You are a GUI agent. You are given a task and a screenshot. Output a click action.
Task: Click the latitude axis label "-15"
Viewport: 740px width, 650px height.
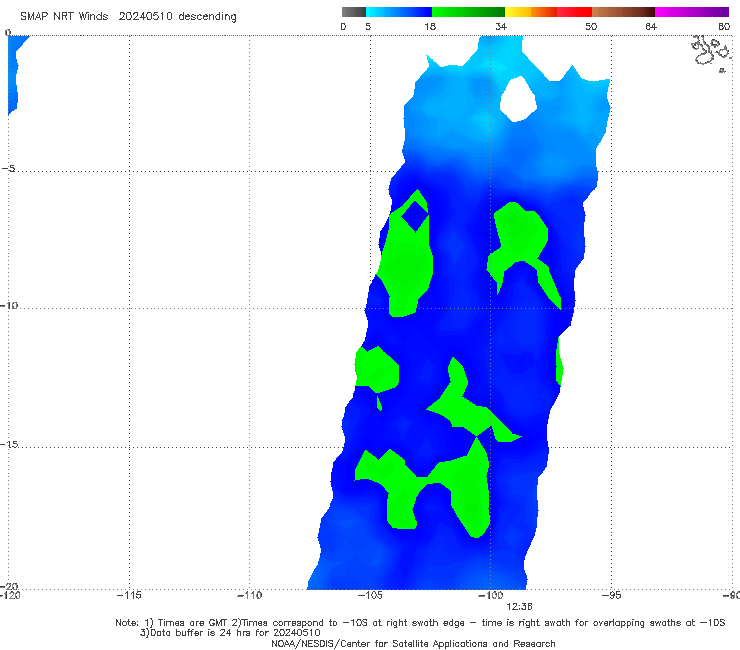tap(9, 444)
